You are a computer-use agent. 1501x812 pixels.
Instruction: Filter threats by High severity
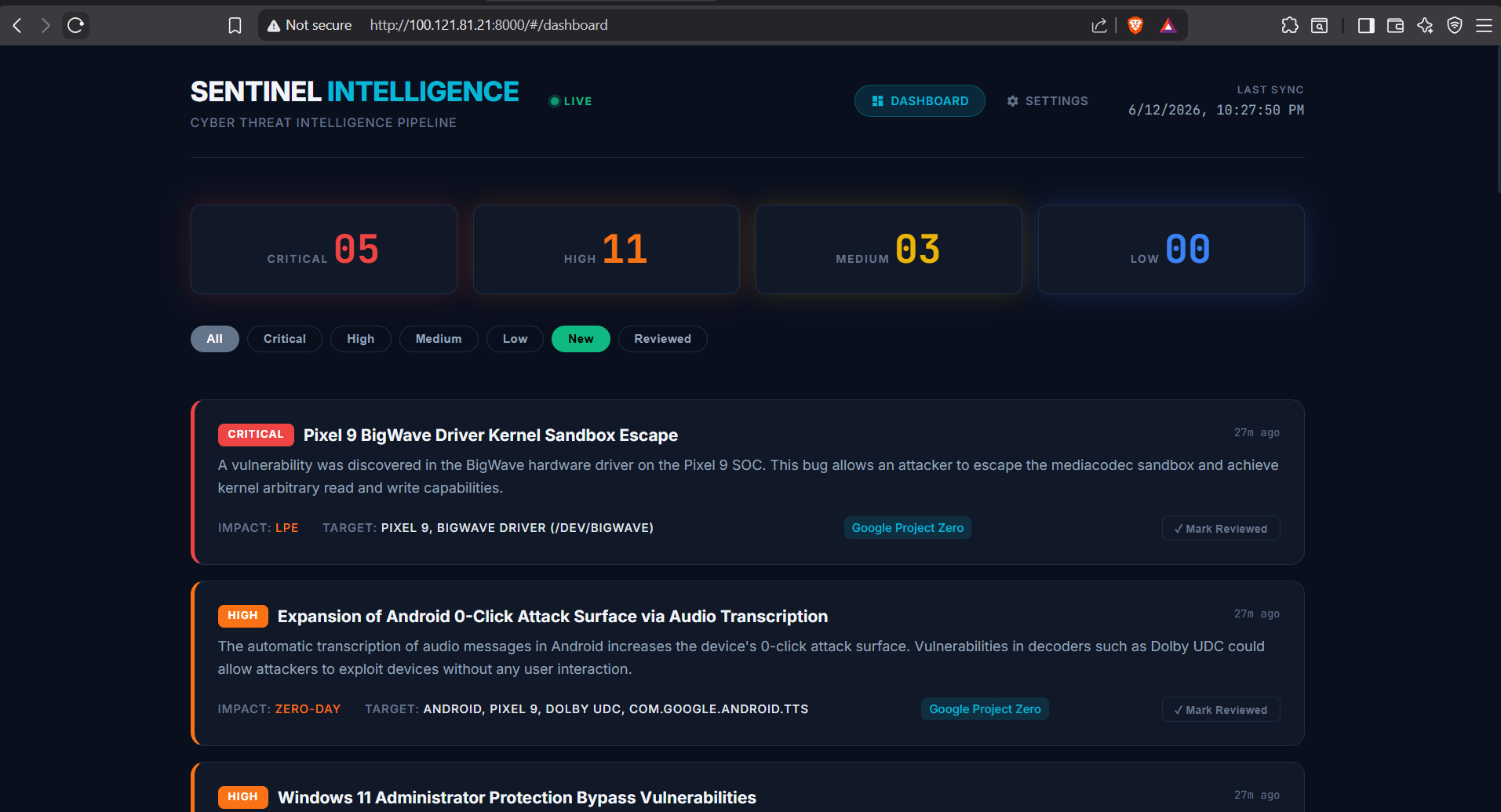(361, 339)
